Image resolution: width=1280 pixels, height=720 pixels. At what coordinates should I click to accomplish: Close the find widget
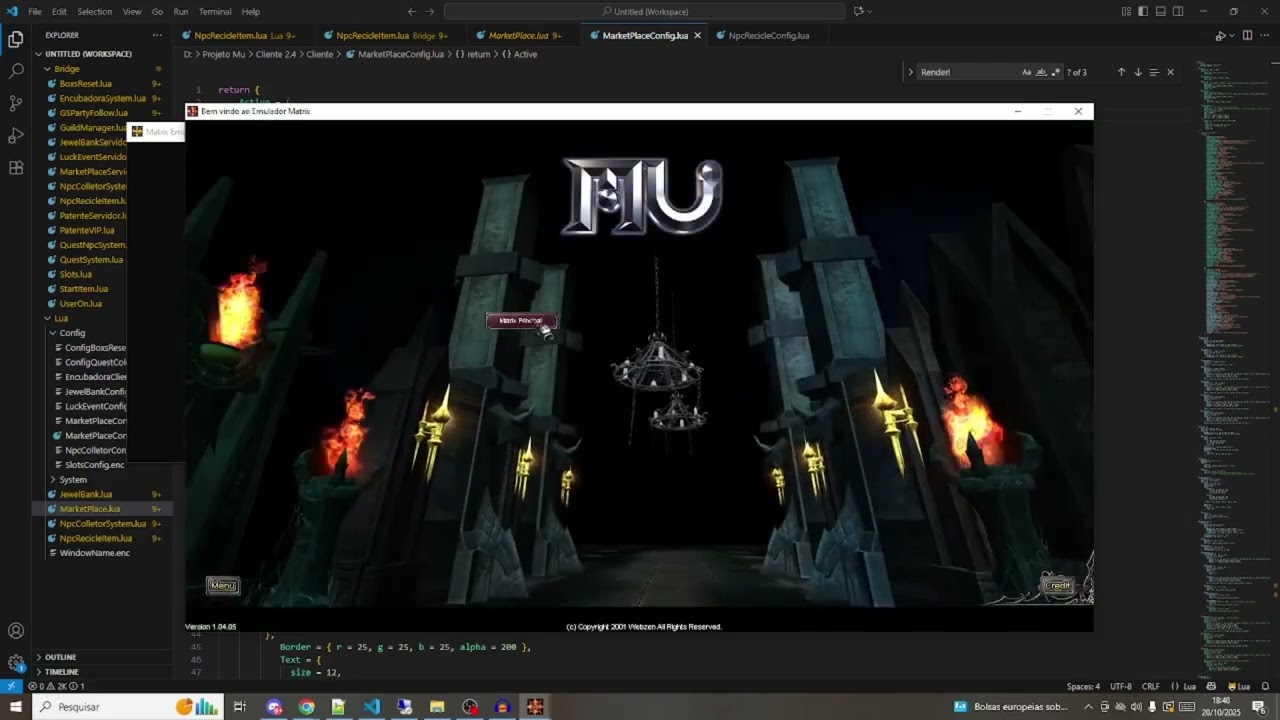pos(1170,72)
